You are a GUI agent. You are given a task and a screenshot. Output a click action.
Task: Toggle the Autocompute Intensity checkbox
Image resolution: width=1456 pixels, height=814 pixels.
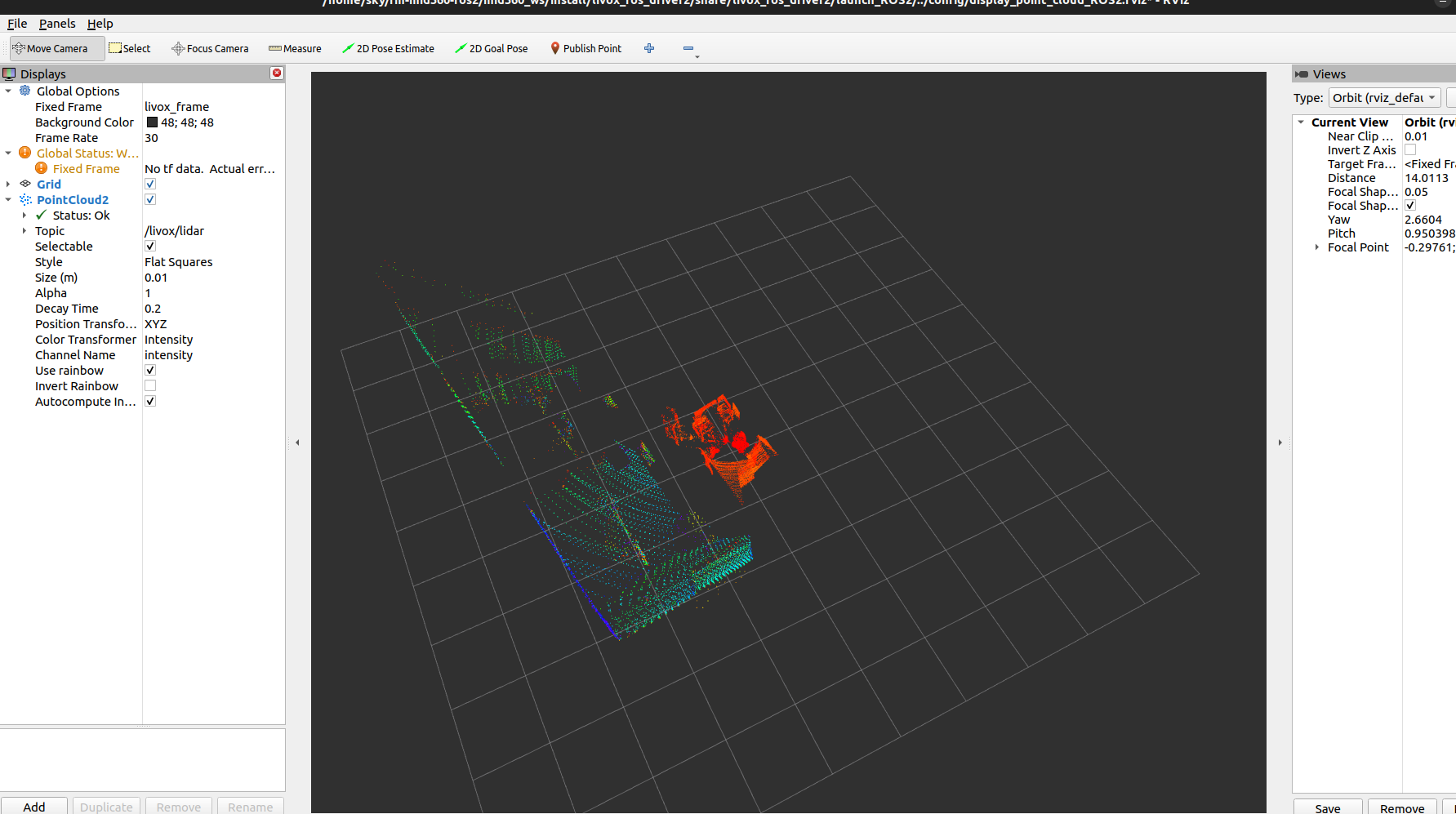(x=150, y=401)
